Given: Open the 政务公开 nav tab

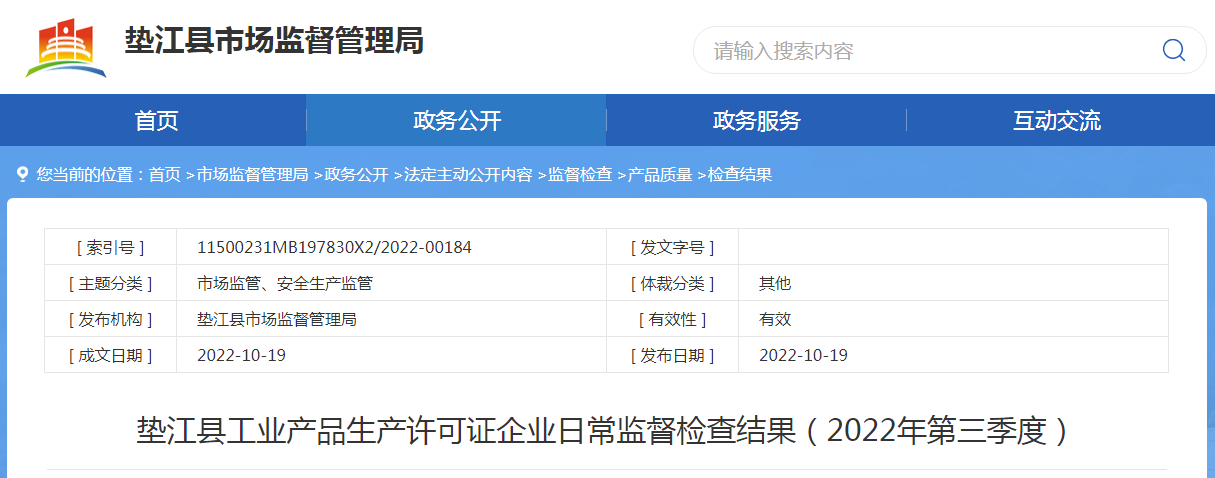Looking at the screenshot, I should click(456, 121).
